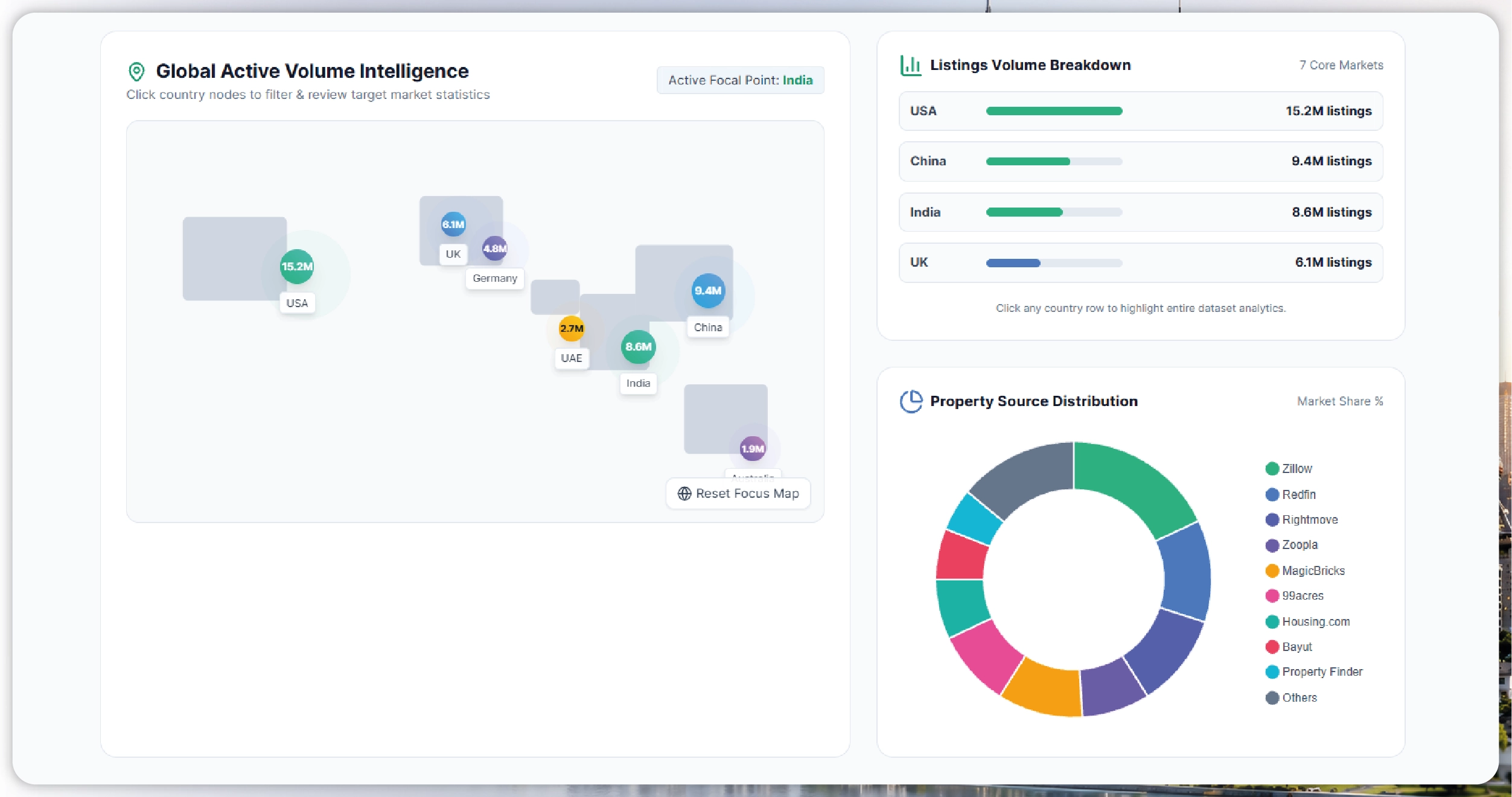Screen dimensions: 1512x797
Task: Click the China map label
Action: tap(708, 327)
